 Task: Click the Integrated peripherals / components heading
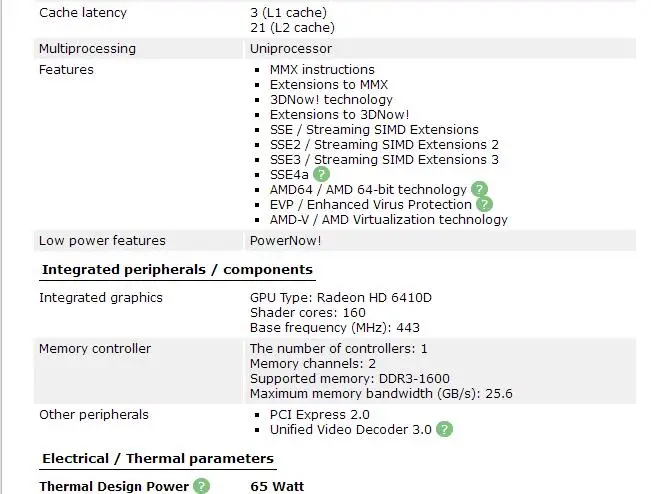177,270
